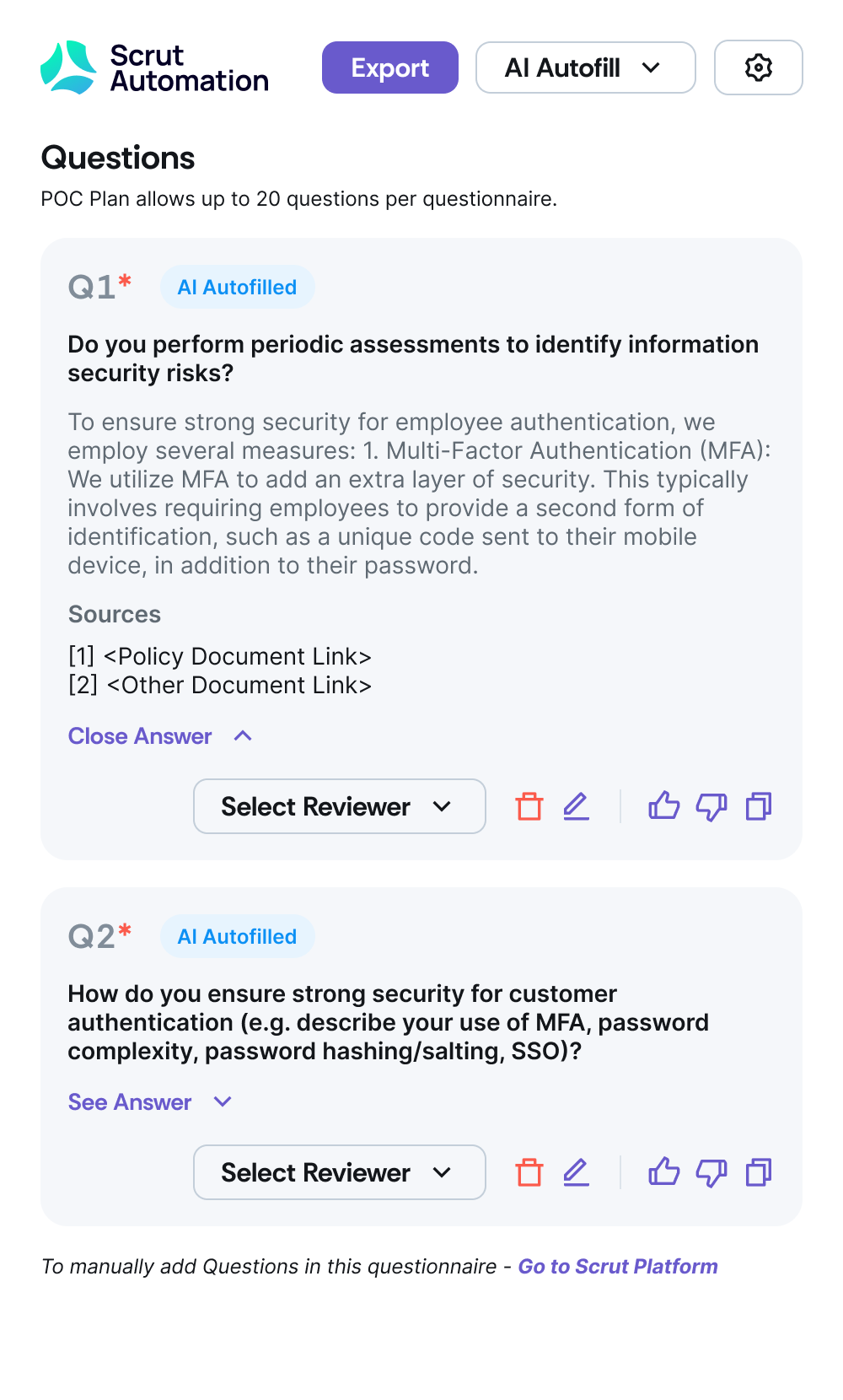Click the AI Autofilled badge on Q1
The width and height of the screenshot is (843, 1400).
coord(237,288)
